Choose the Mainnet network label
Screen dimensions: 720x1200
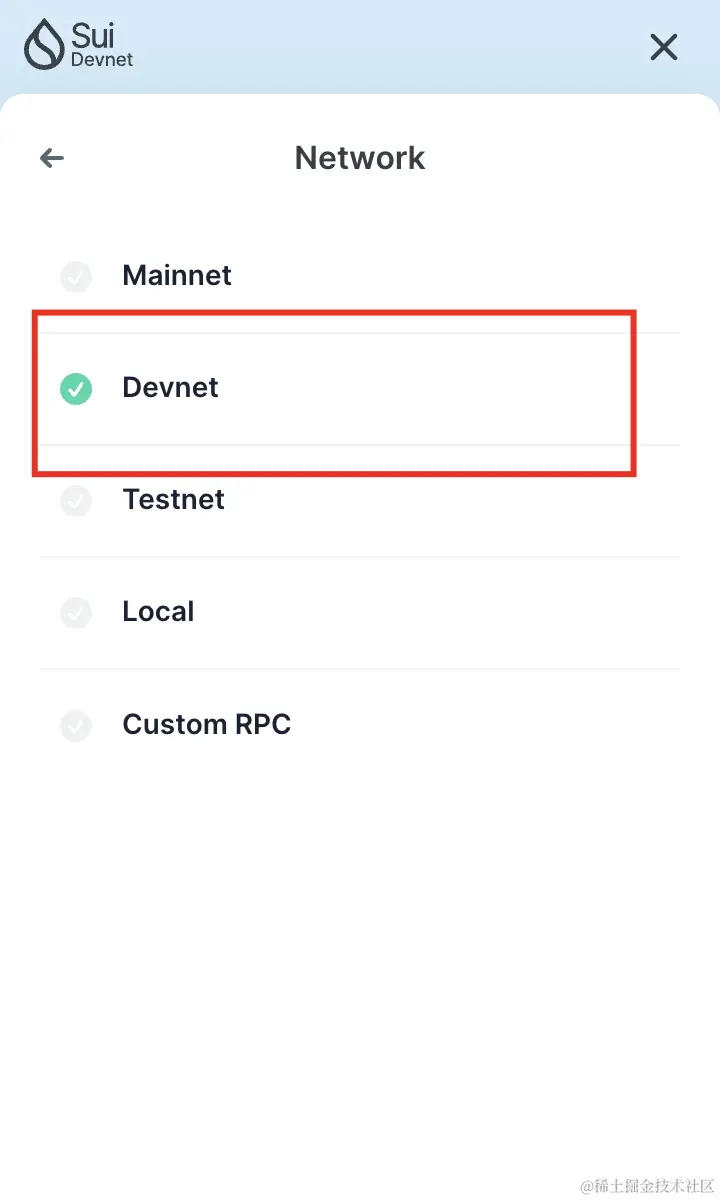177,275
